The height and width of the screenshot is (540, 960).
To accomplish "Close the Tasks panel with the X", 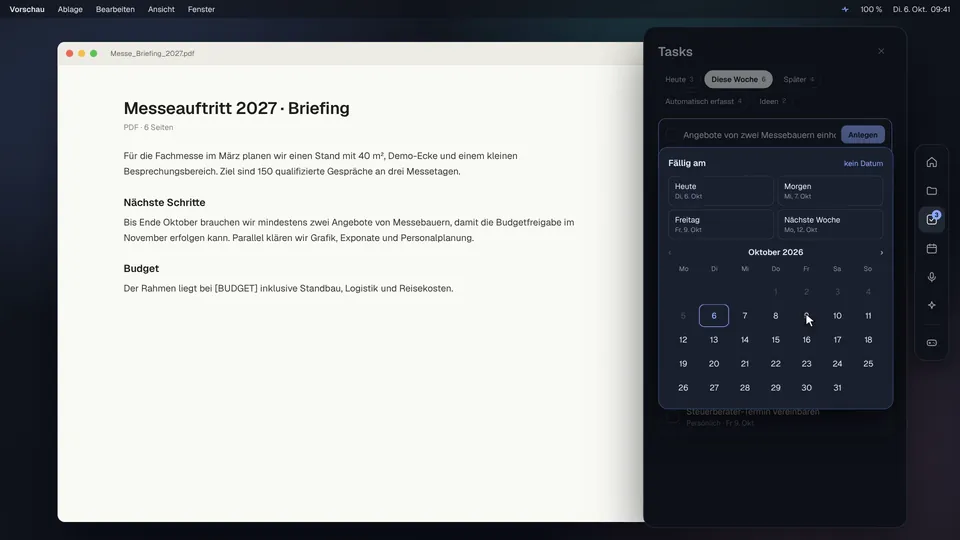I will pos(881,51).
